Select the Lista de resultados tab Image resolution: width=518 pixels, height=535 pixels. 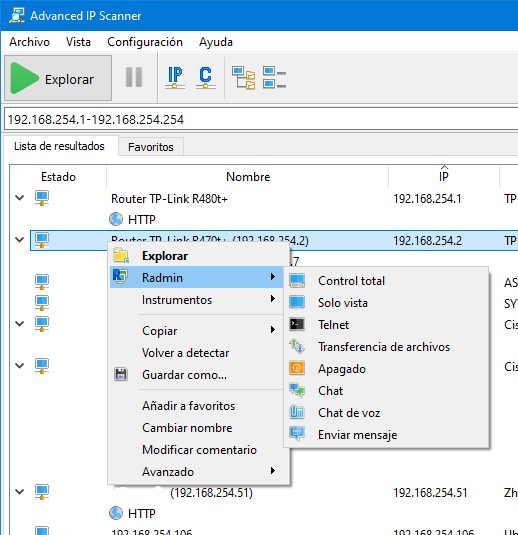click(x=59, y=146)
